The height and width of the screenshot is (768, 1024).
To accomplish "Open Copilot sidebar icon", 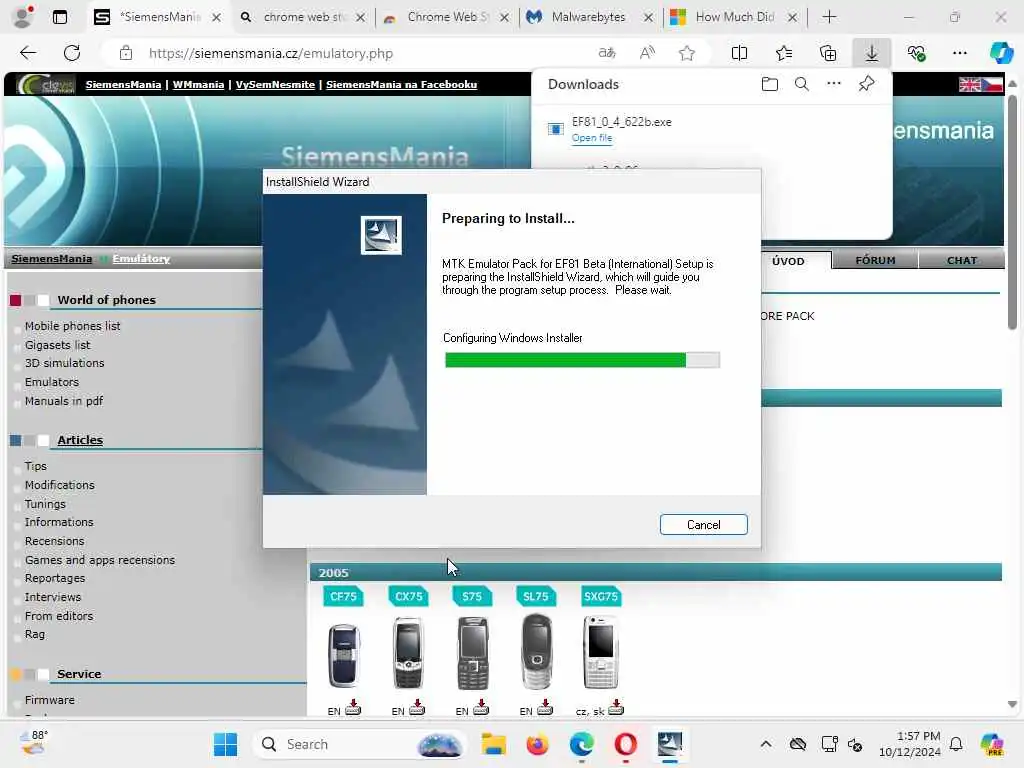I will [1001, 53].
